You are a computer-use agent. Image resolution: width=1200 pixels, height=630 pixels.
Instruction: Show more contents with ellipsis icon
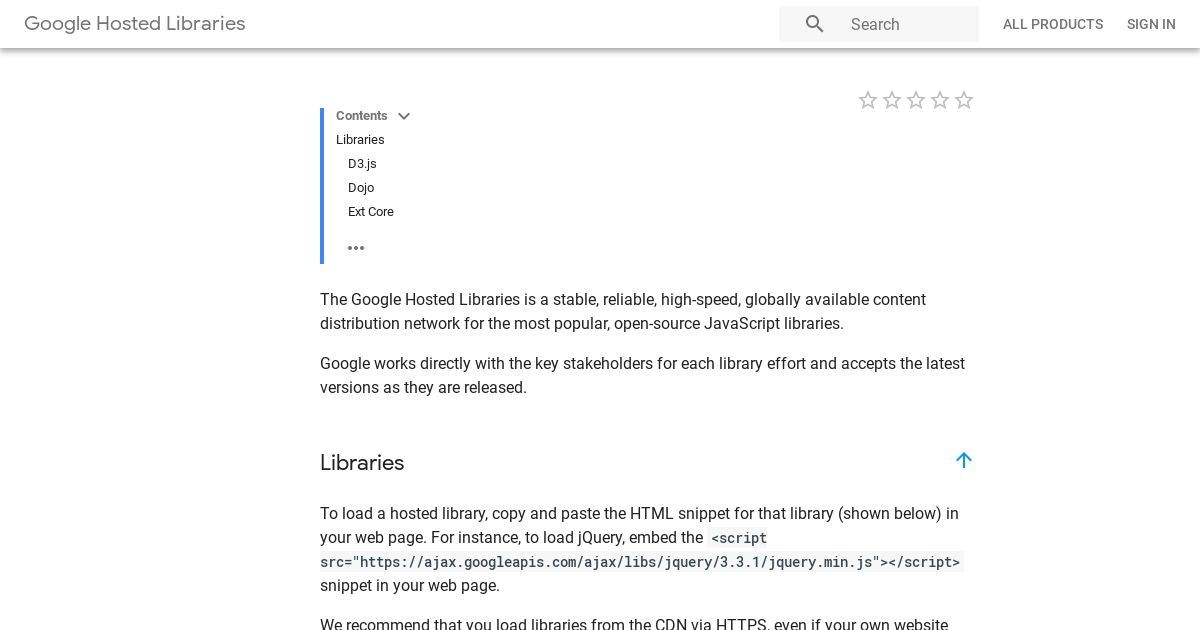coord(356,248)
